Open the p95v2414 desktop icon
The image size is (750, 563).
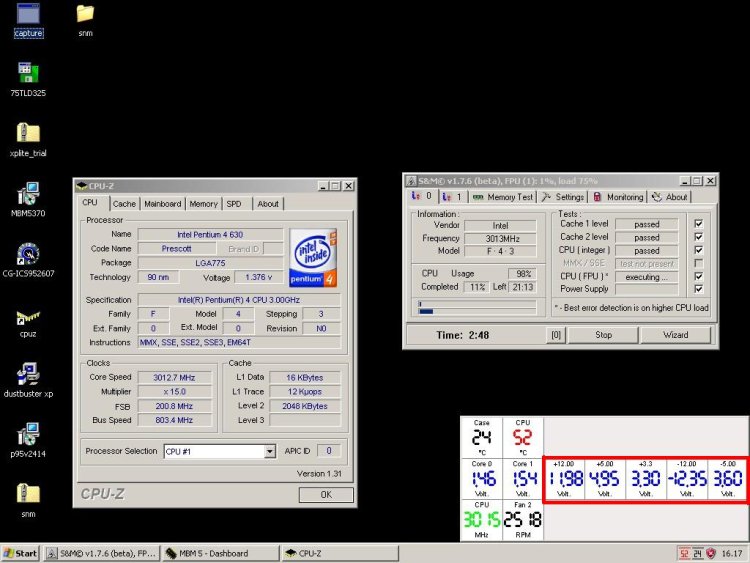point(28,434)
